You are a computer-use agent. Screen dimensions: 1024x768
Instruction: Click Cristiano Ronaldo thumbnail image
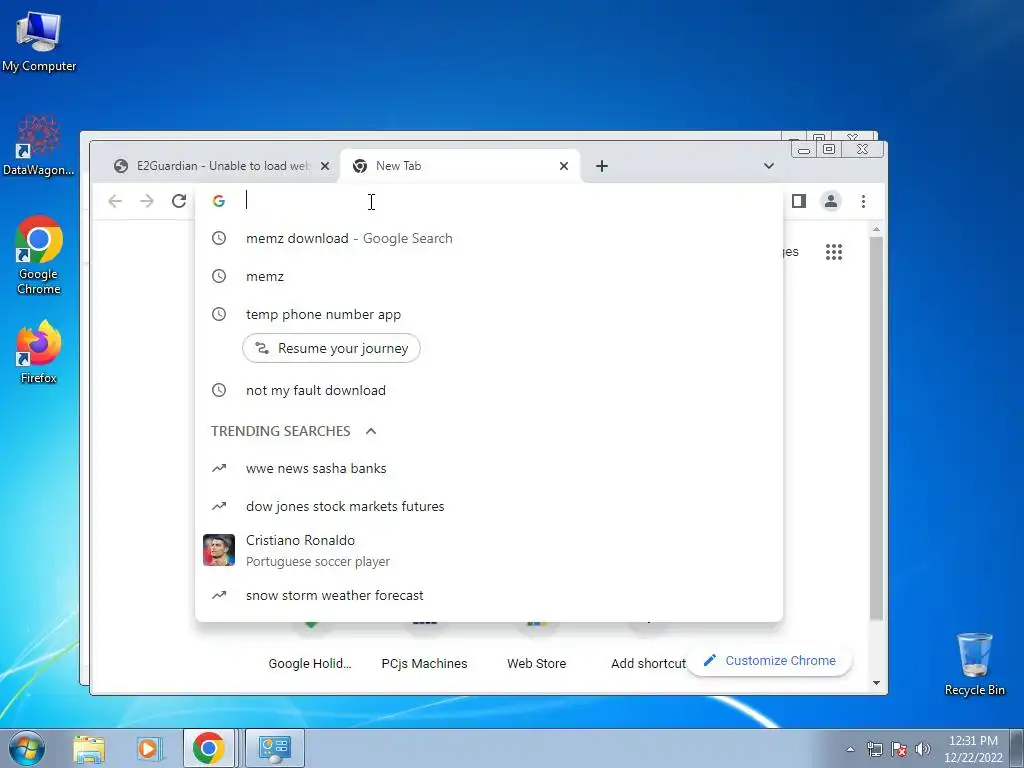219,550
